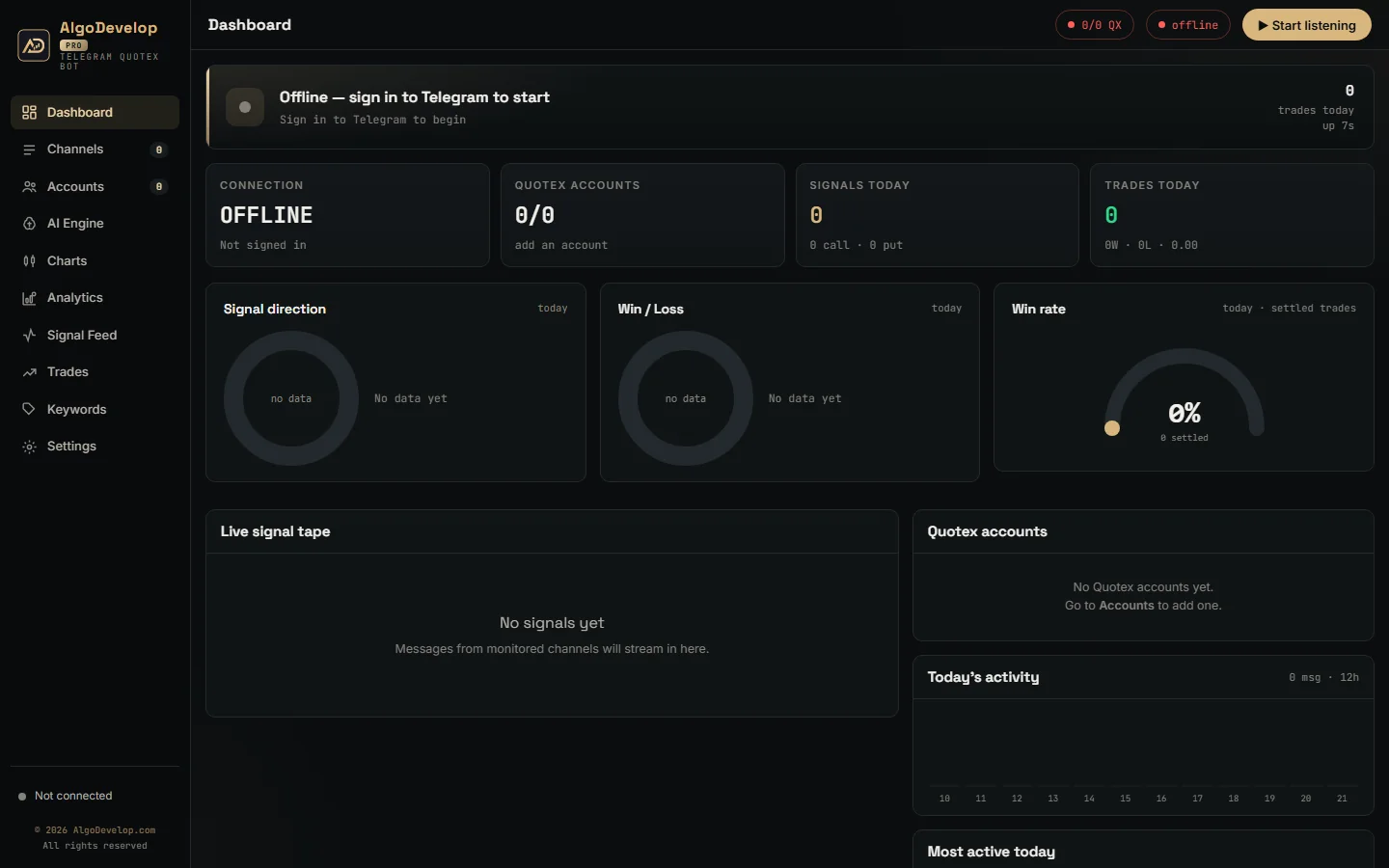Viewport: 1389px width, 868px height.
Task: Open the Dashboard page
Action: click(95, 112)
